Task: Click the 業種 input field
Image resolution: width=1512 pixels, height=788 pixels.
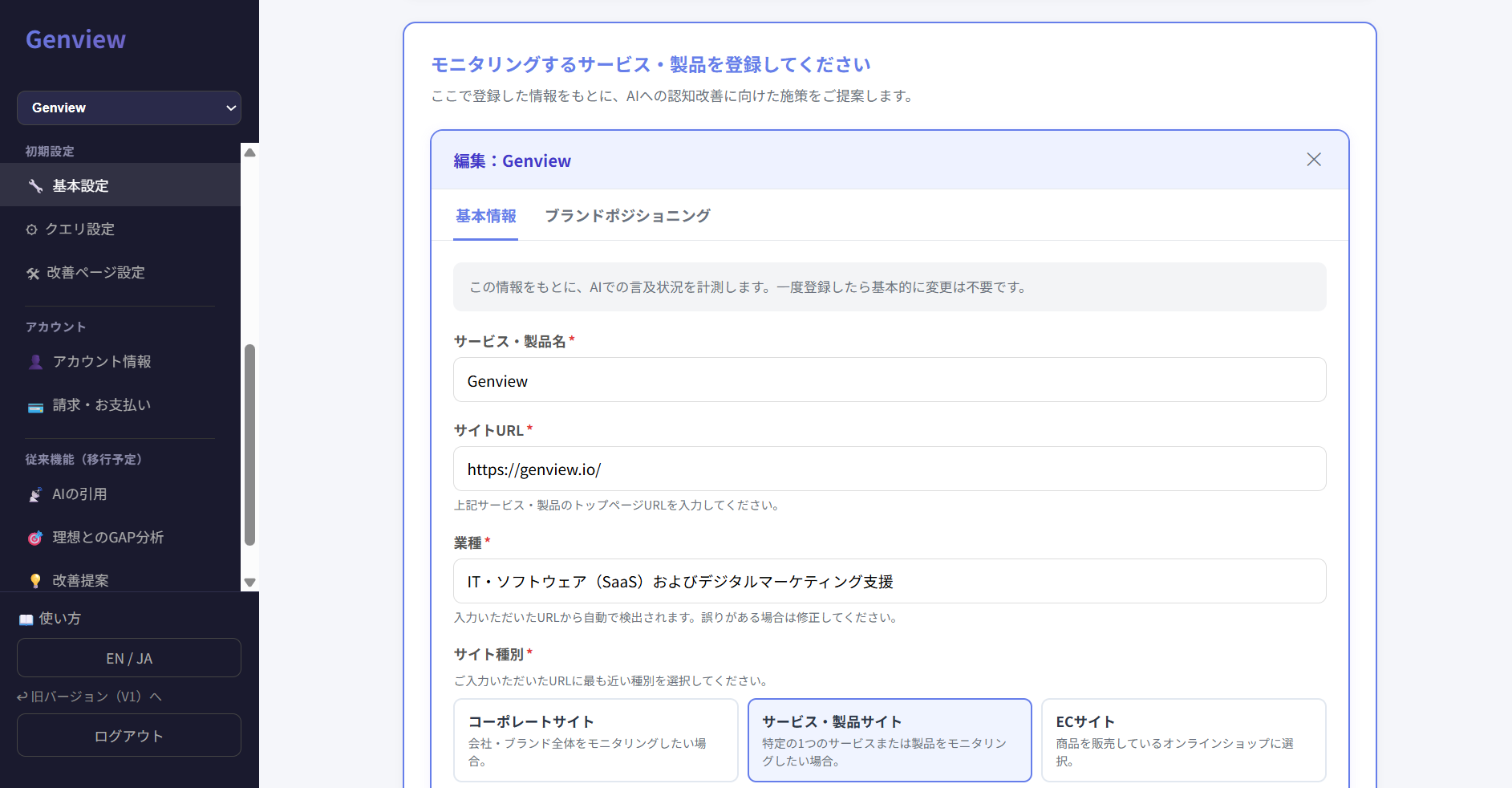Action: tap(890, 581)
